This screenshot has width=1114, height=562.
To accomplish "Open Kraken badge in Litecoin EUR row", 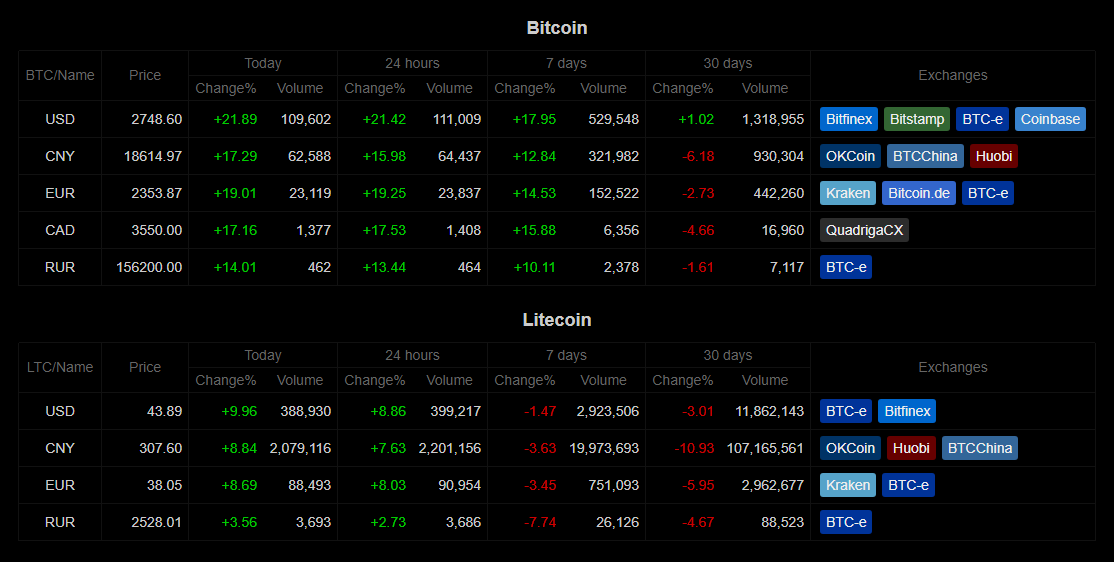I will (x=848, y=485).
